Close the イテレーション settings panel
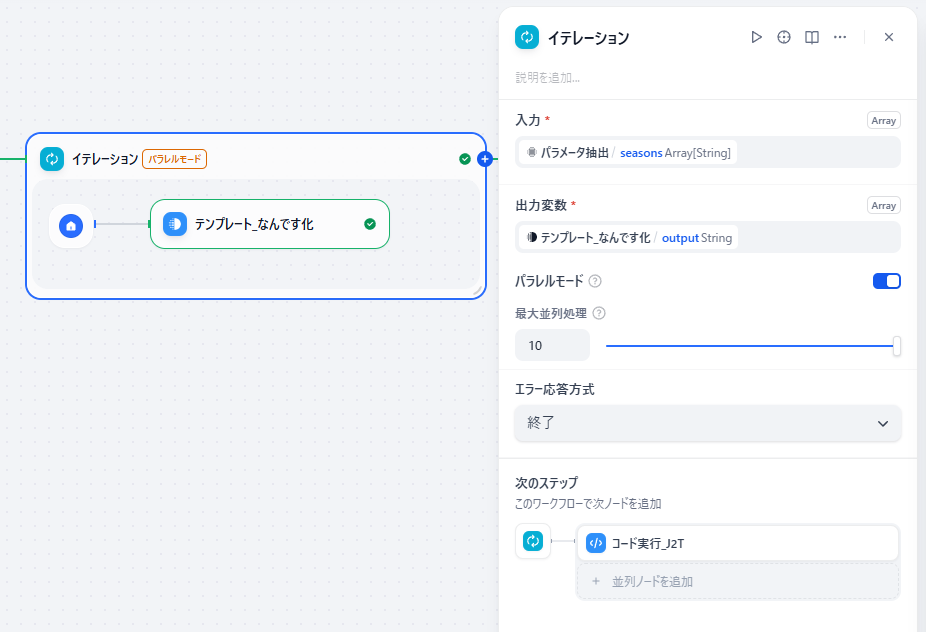The image size is (926, 632). coord(889,37)
